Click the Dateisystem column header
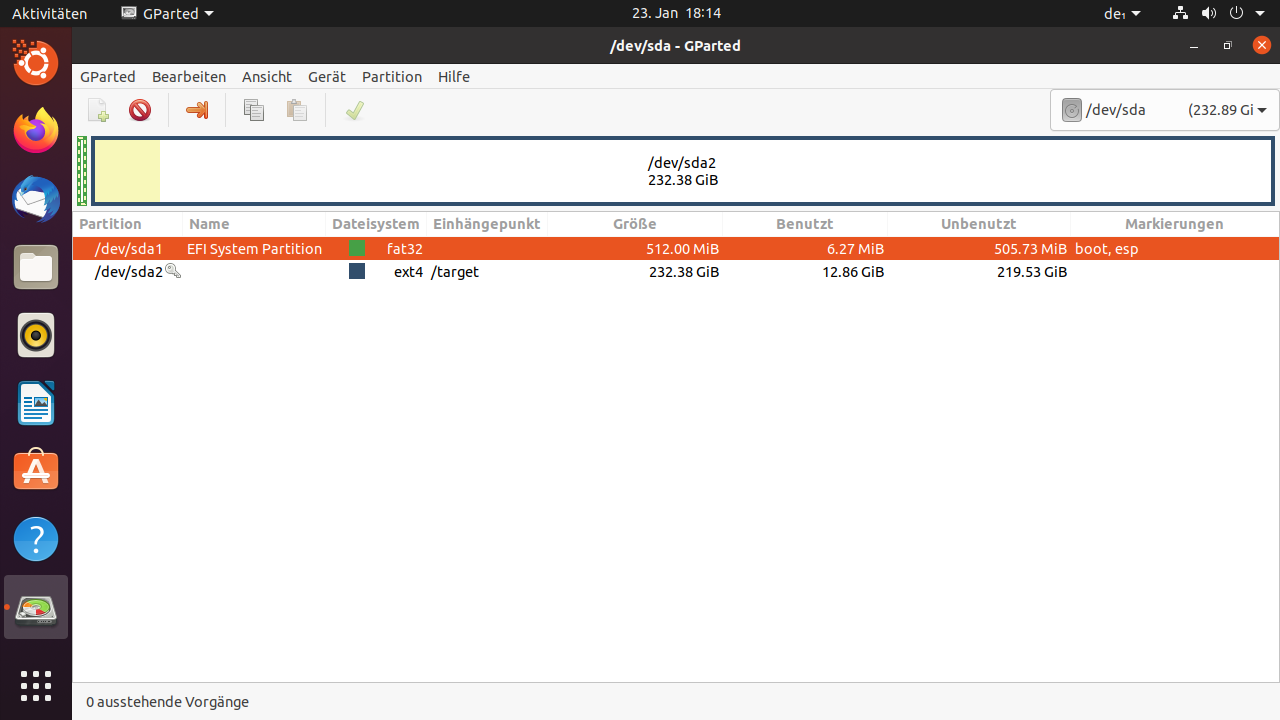 tap(377, 224)
